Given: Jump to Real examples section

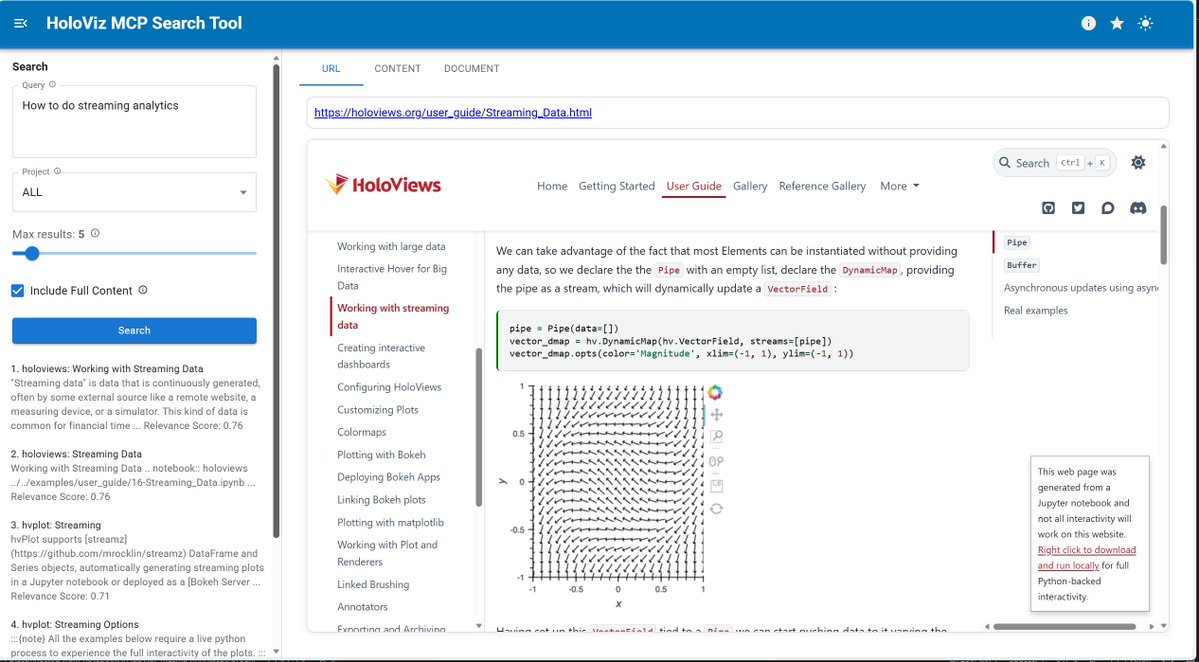Looking at the screenshot, I should coord(1035,310).
